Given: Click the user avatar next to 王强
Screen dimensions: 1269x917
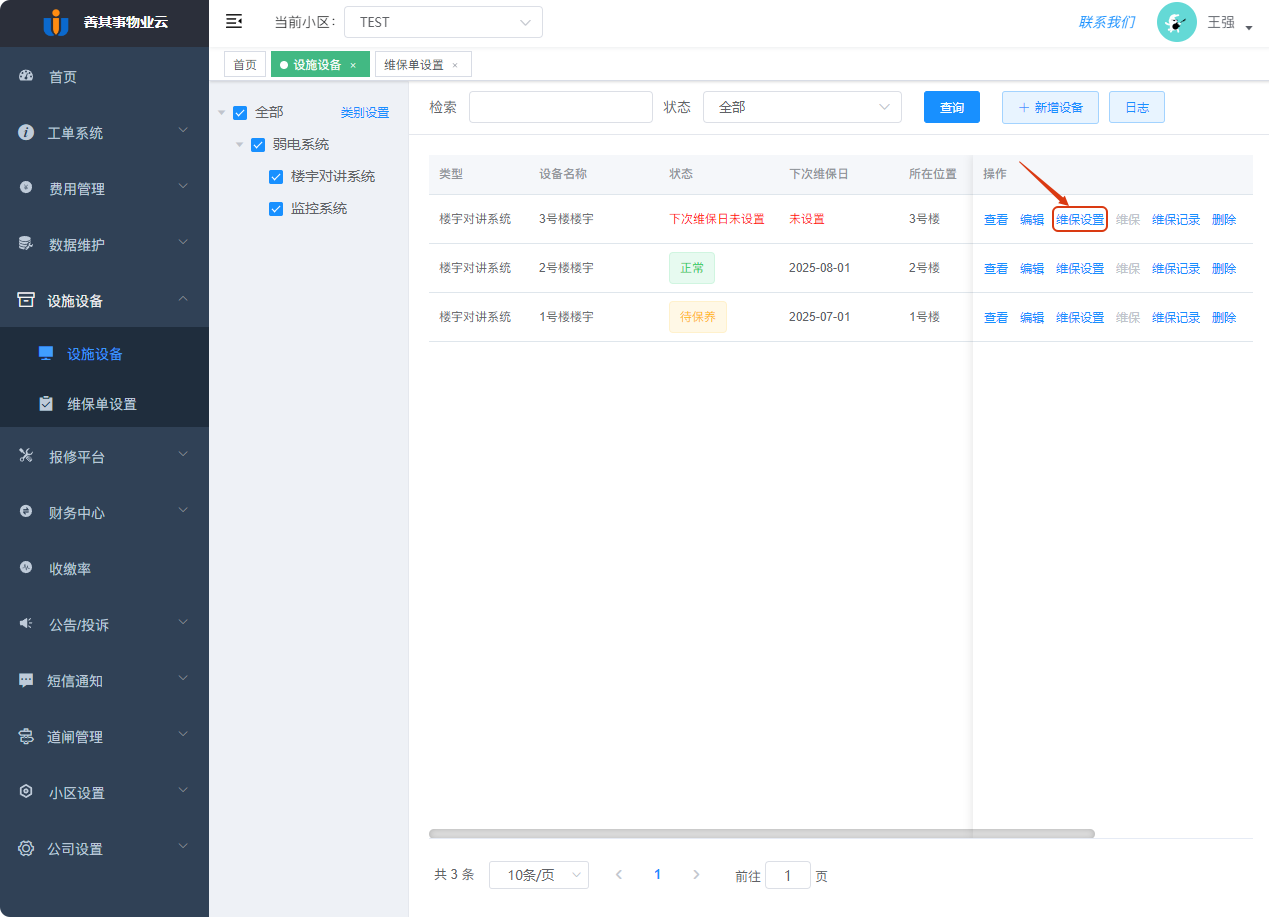Looking at the screenshot, I should [x=1176, y=21].
